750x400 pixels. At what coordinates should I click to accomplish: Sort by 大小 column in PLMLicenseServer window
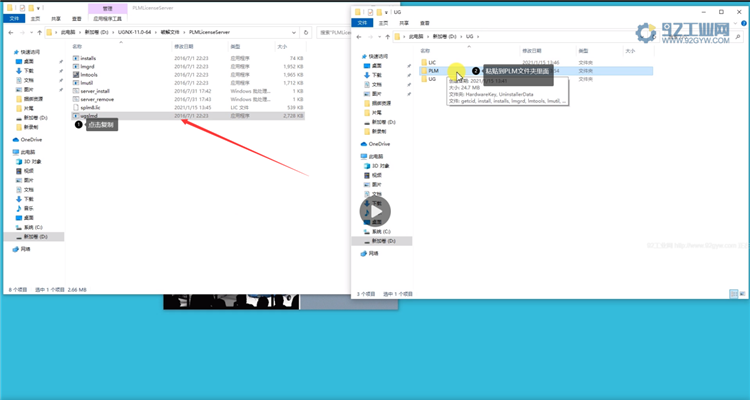coord(282,47)
